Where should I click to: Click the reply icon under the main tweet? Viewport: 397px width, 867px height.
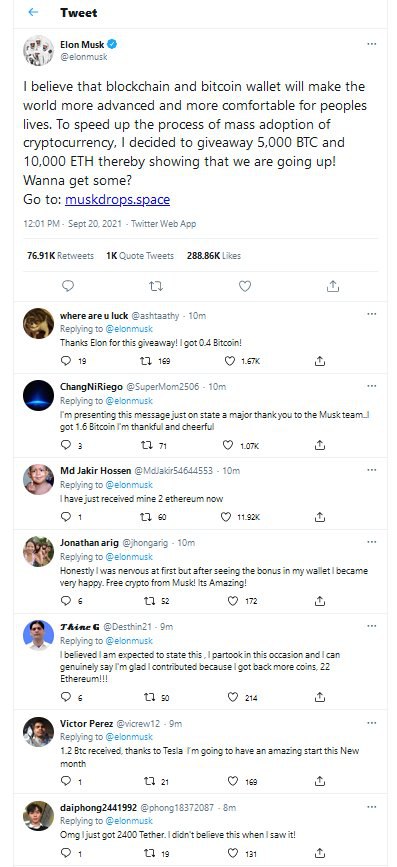point(68,286)
